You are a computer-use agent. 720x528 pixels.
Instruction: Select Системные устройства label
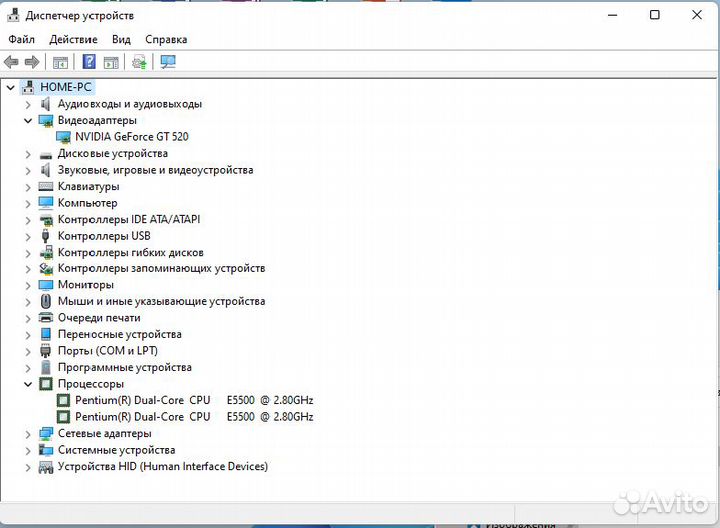pyautogui.click(x=116, y=450)
